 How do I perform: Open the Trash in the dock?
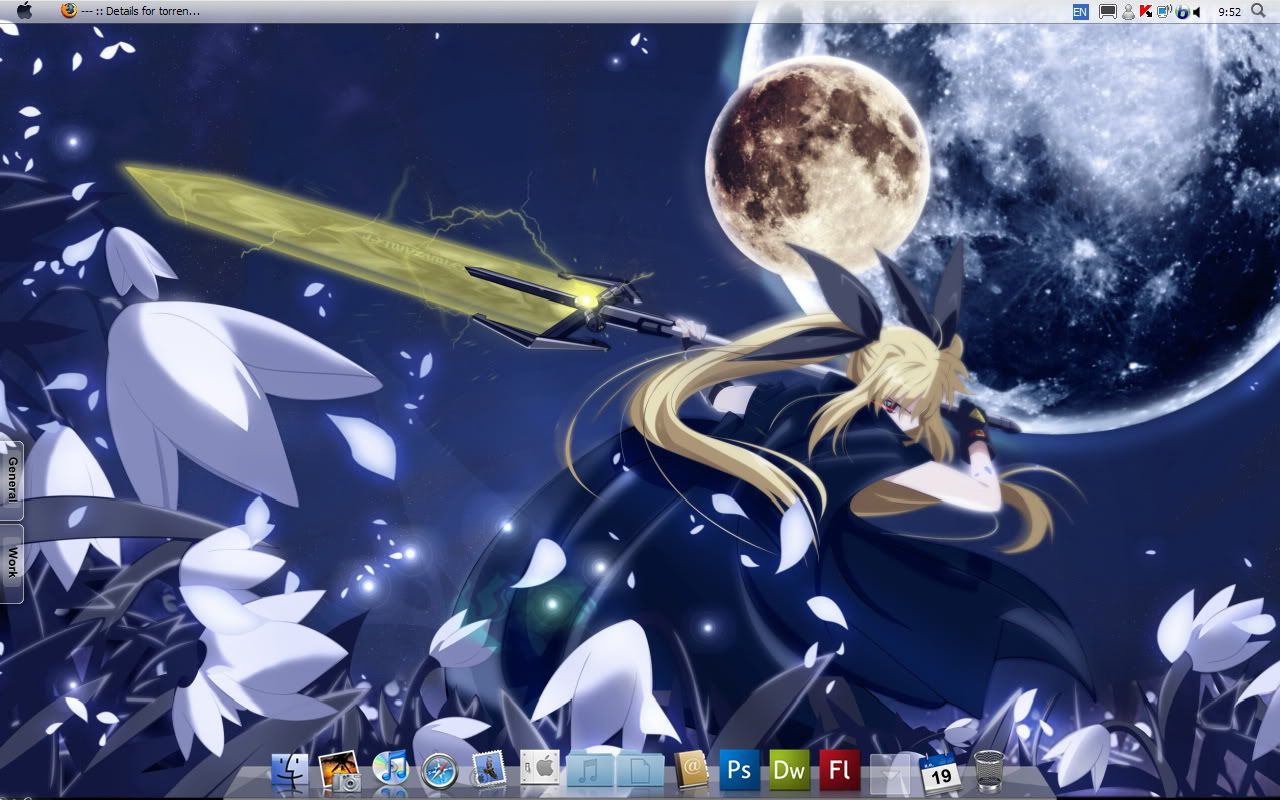pyautogui.click(x=989, y=771)
